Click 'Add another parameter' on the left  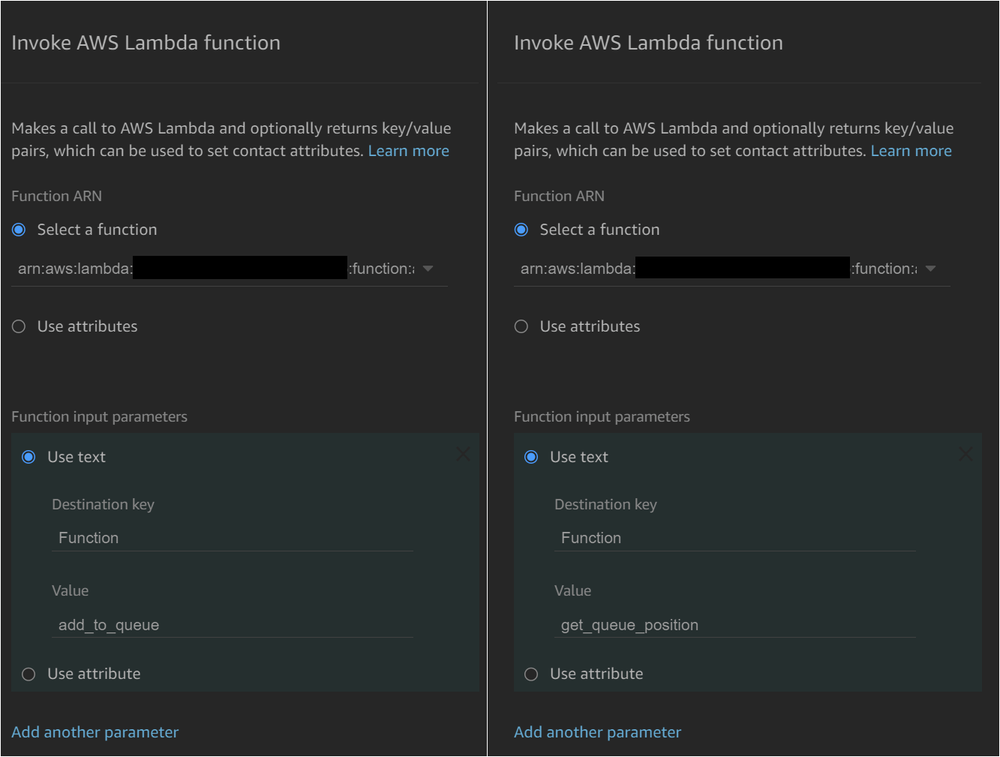point(94,731)
